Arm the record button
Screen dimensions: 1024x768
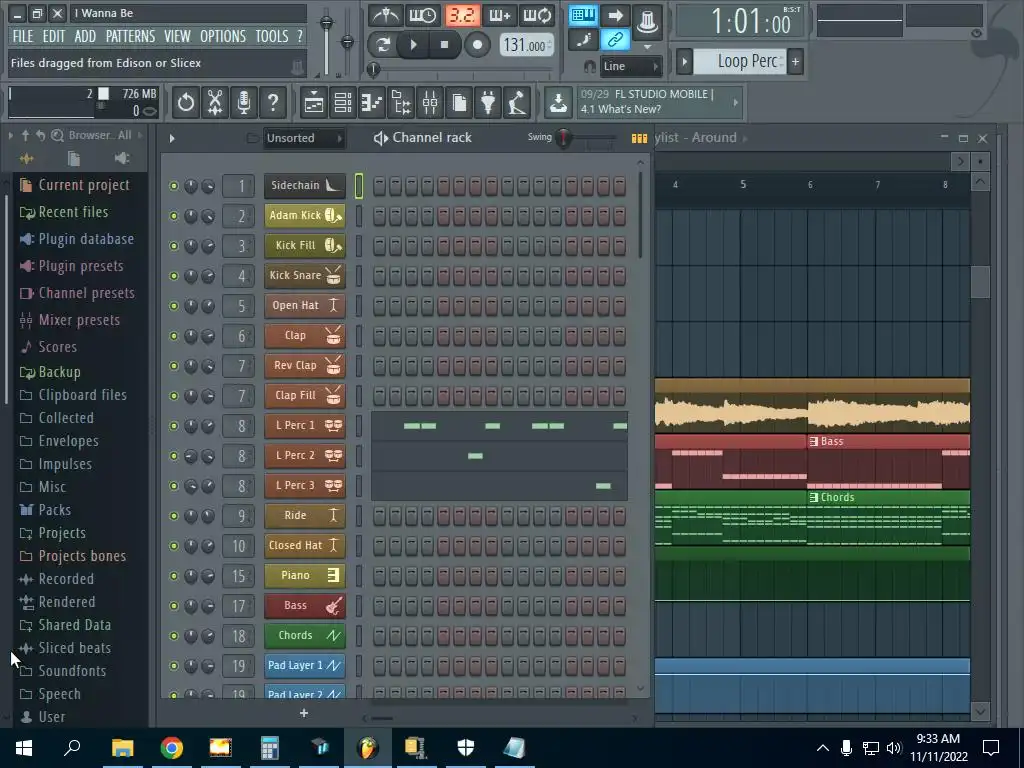pos(477,44)
